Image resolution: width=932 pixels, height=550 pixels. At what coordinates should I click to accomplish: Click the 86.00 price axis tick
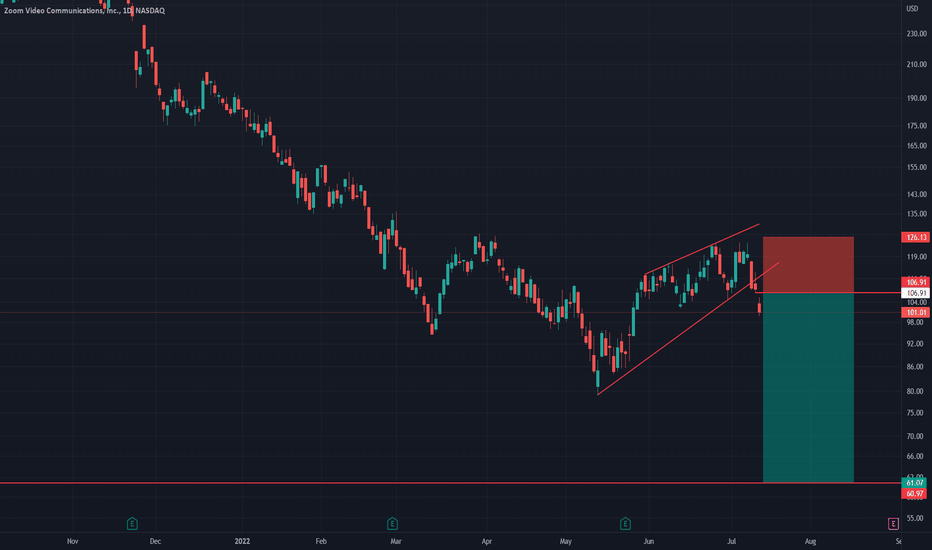pyautogui.click(x=915, y=367)
